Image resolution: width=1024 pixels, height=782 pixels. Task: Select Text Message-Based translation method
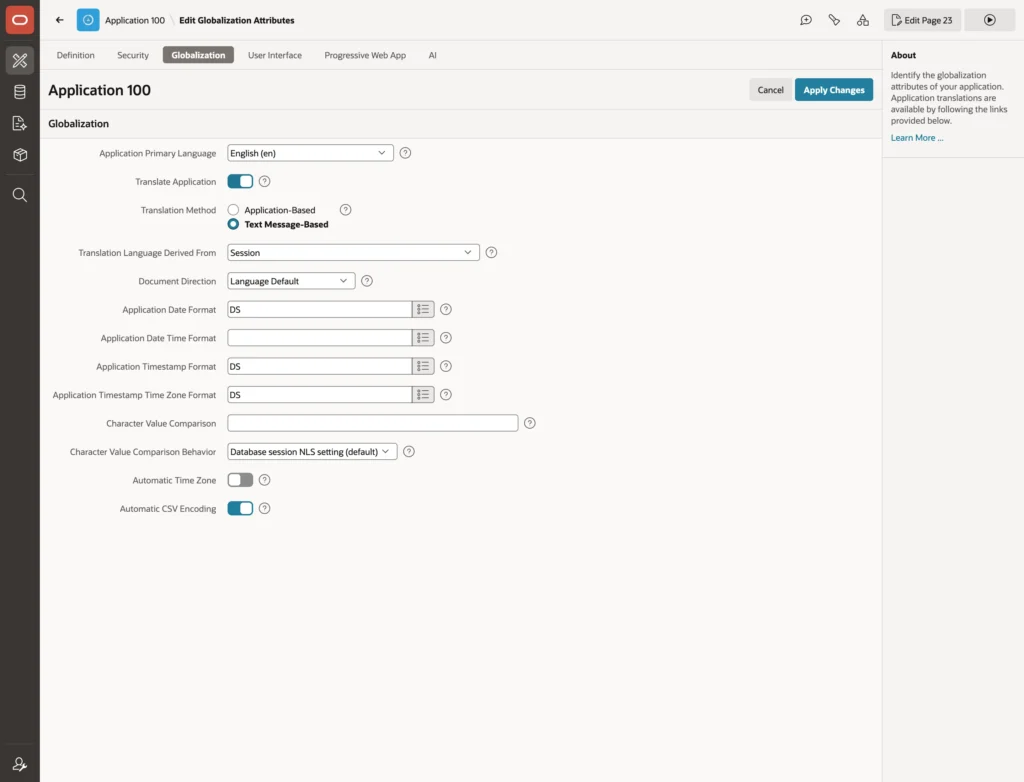(233, 224)
